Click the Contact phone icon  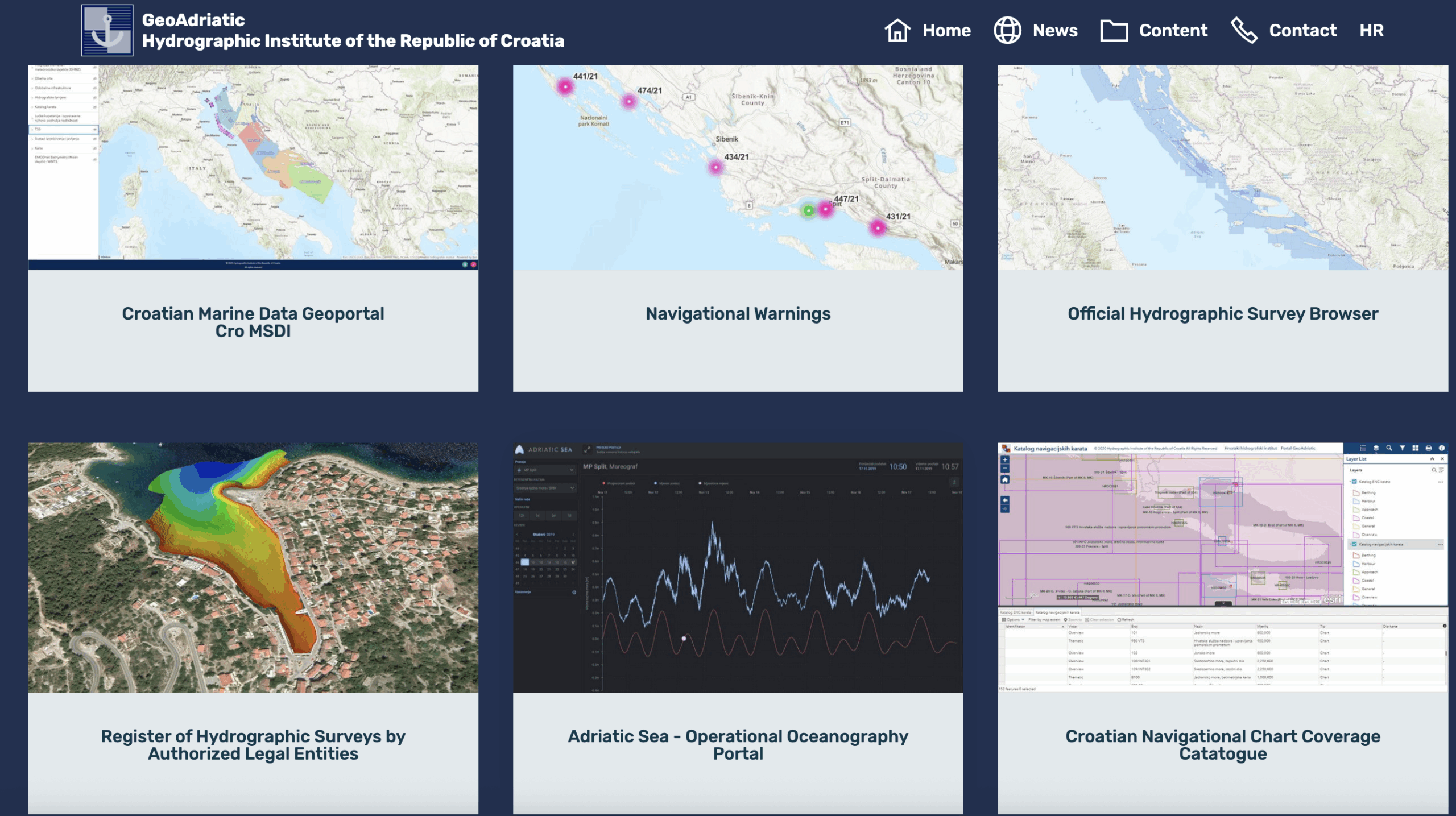(x=1244, y=30)
